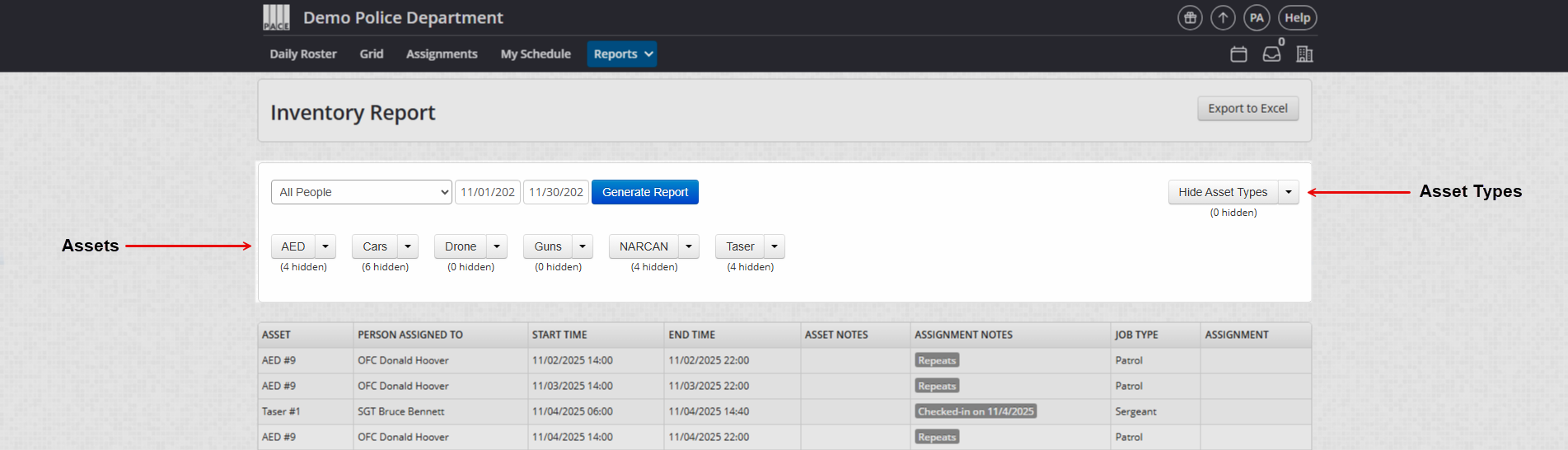This screenshot has width=1568, height=450.
Task: Open the inbox tray icon
Action: [1271, 54]
